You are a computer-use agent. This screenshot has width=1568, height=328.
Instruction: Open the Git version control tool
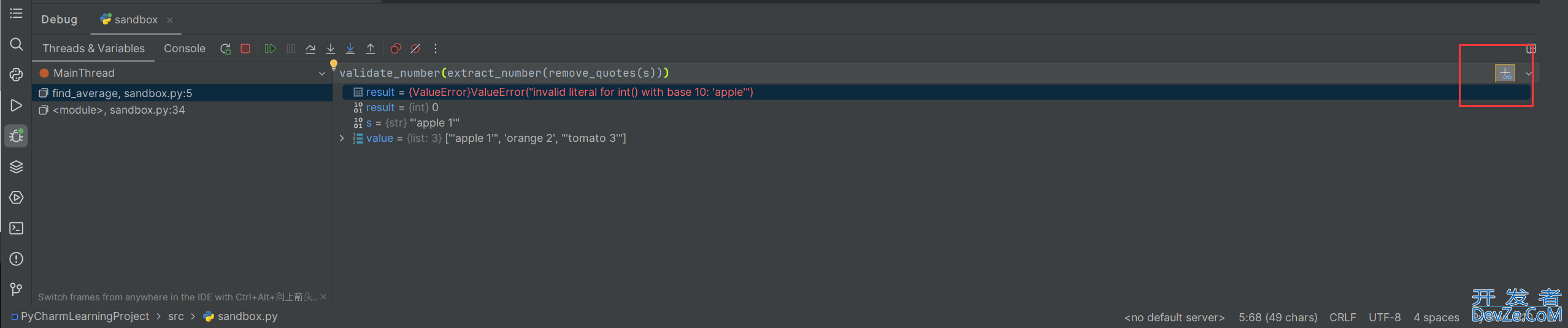17,289
